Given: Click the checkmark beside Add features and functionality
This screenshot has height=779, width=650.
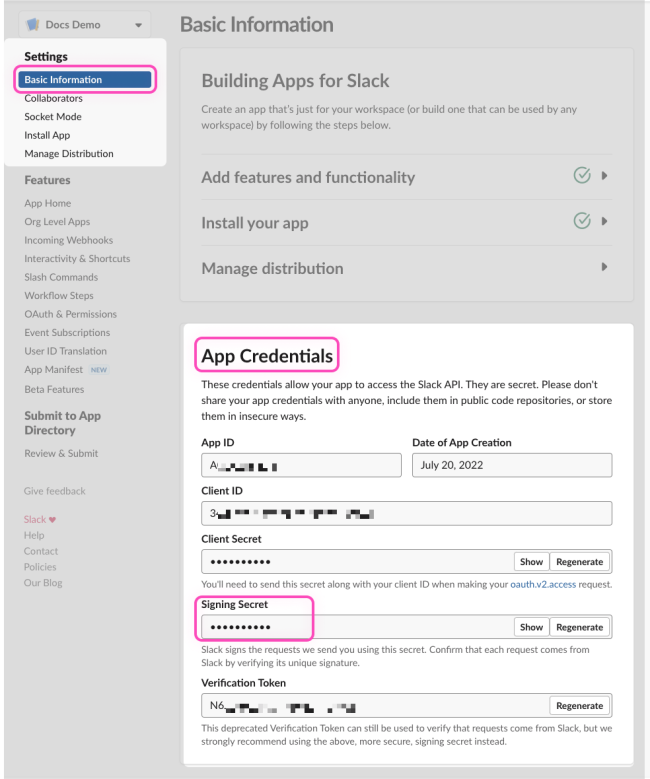Looking at the screenshot, I should (x=582, y=176).
